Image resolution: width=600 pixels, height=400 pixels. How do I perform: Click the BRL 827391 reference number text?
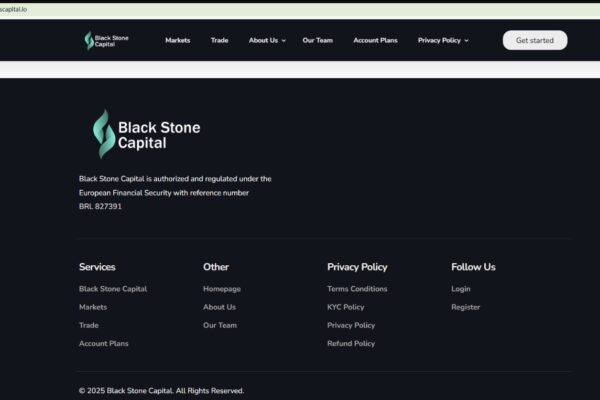tap(100, 207)
